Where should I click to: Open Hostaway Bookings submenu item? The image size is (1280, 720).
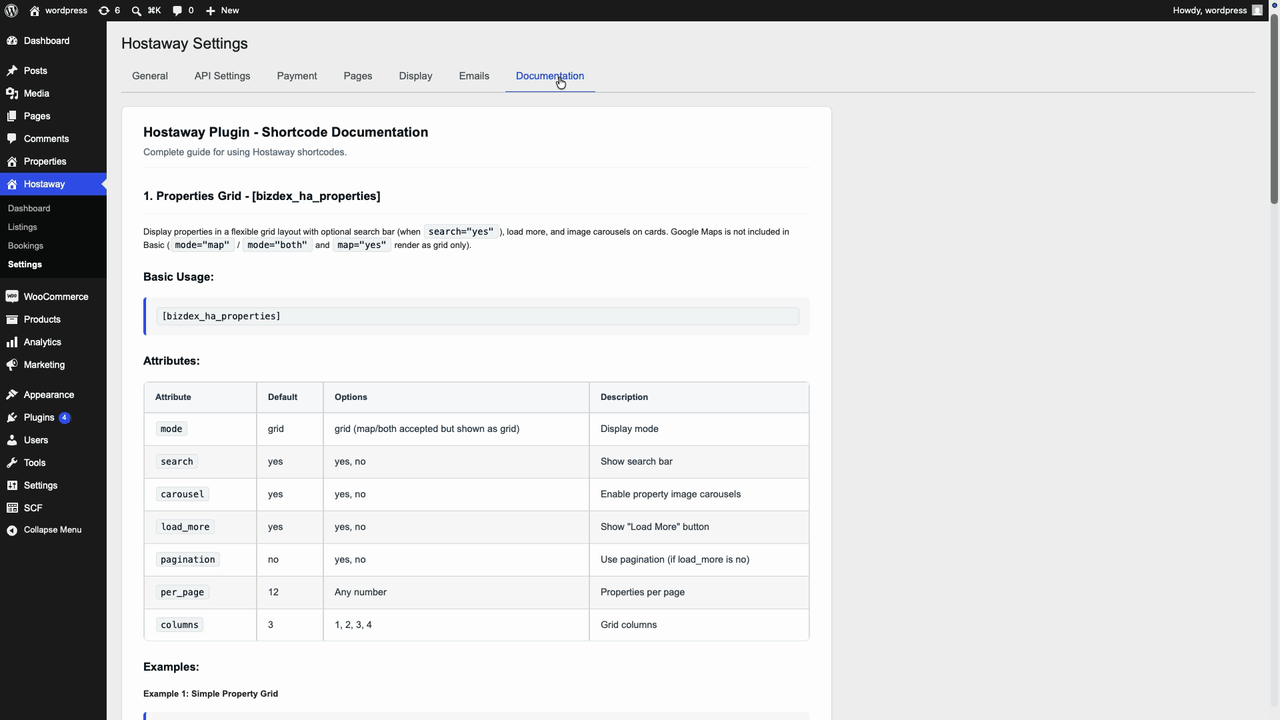coord(26,245)
